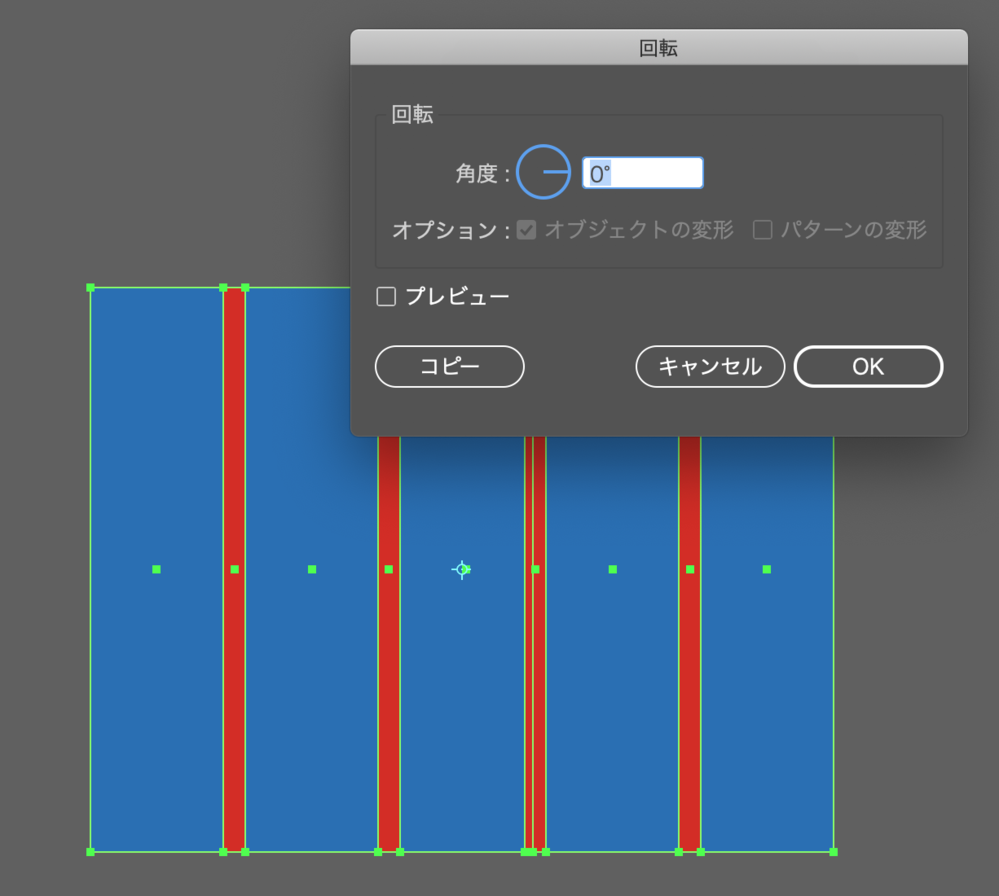Enable the プレビュー preview checkbox
The image size is (999, 896).
point(385,296)
